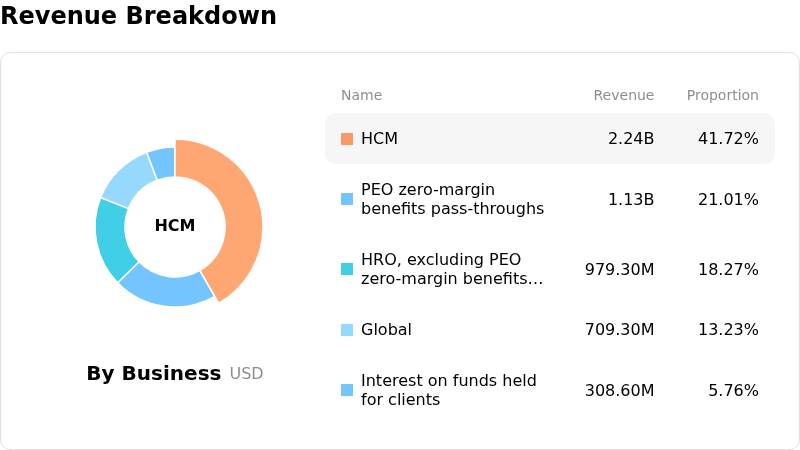Screen dimensions: 800x450
Task: Click the Revenue column header
Action: click(x=623, y=95)
